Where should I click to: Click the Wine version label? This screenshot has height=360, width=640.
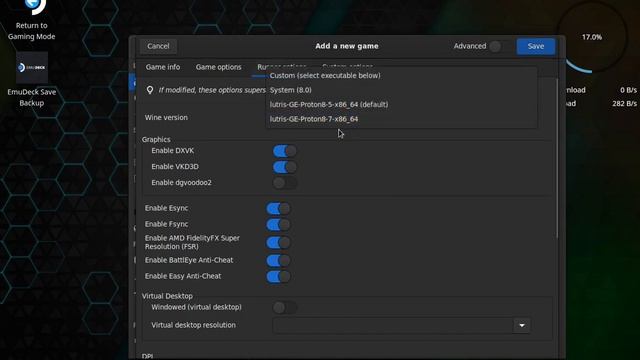coord(166,118)
